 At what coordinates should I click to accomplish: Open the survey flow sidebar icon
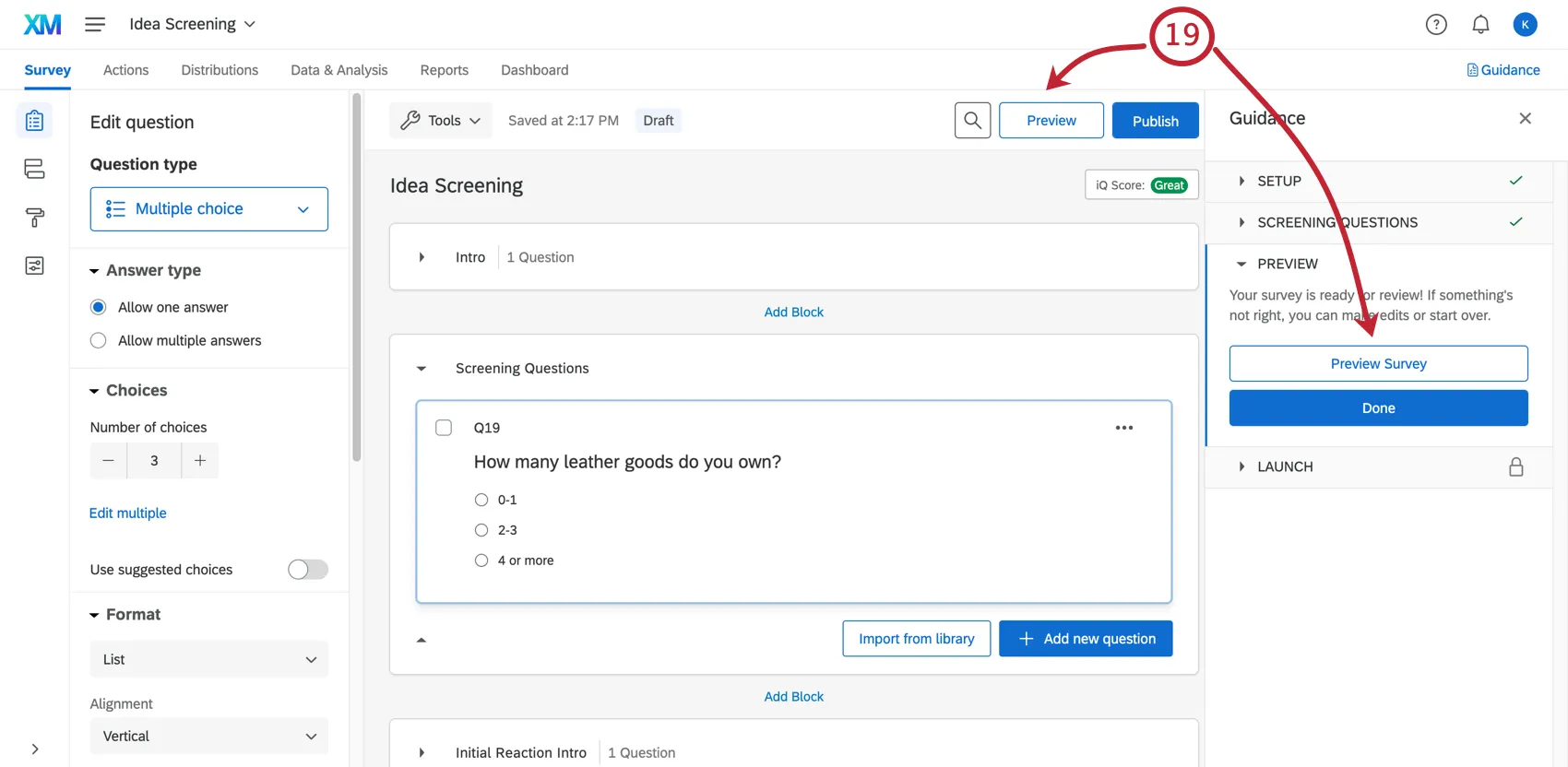pos(34,169)
